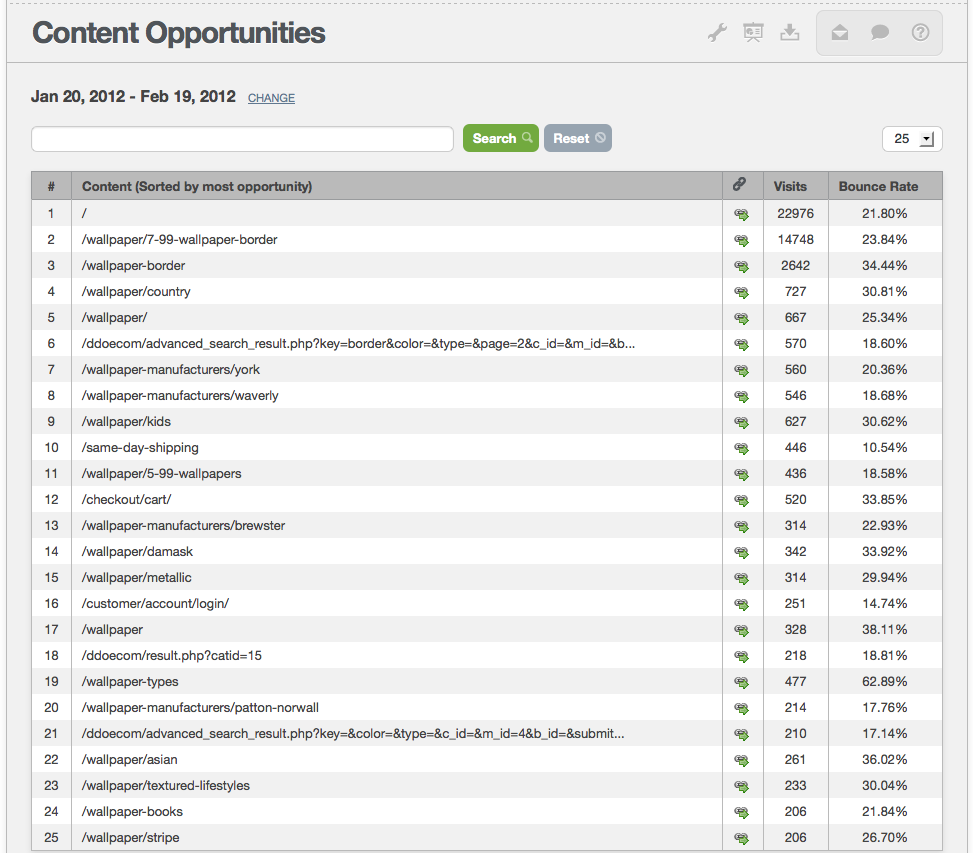This screenshot has height=853, width=973.
Task: Click the green link arrow for /wallpaper/kids
Action: [x=740, y=422]
